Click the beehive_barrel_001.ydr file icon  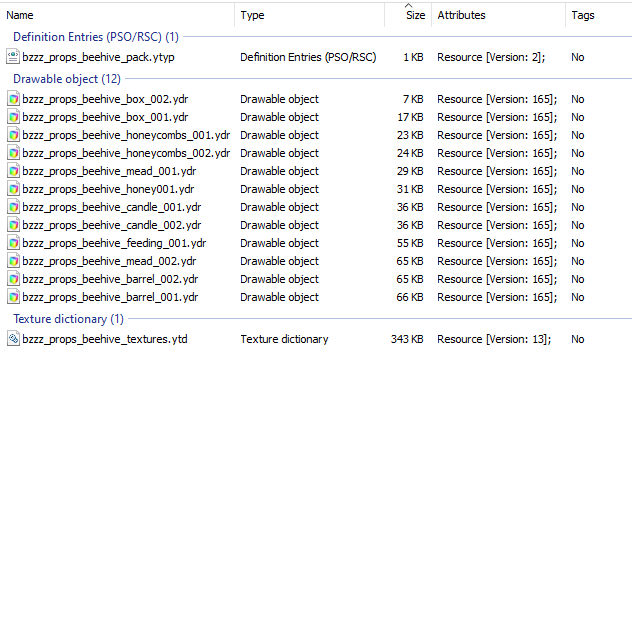pyautogui.click(x=13, y=297)
